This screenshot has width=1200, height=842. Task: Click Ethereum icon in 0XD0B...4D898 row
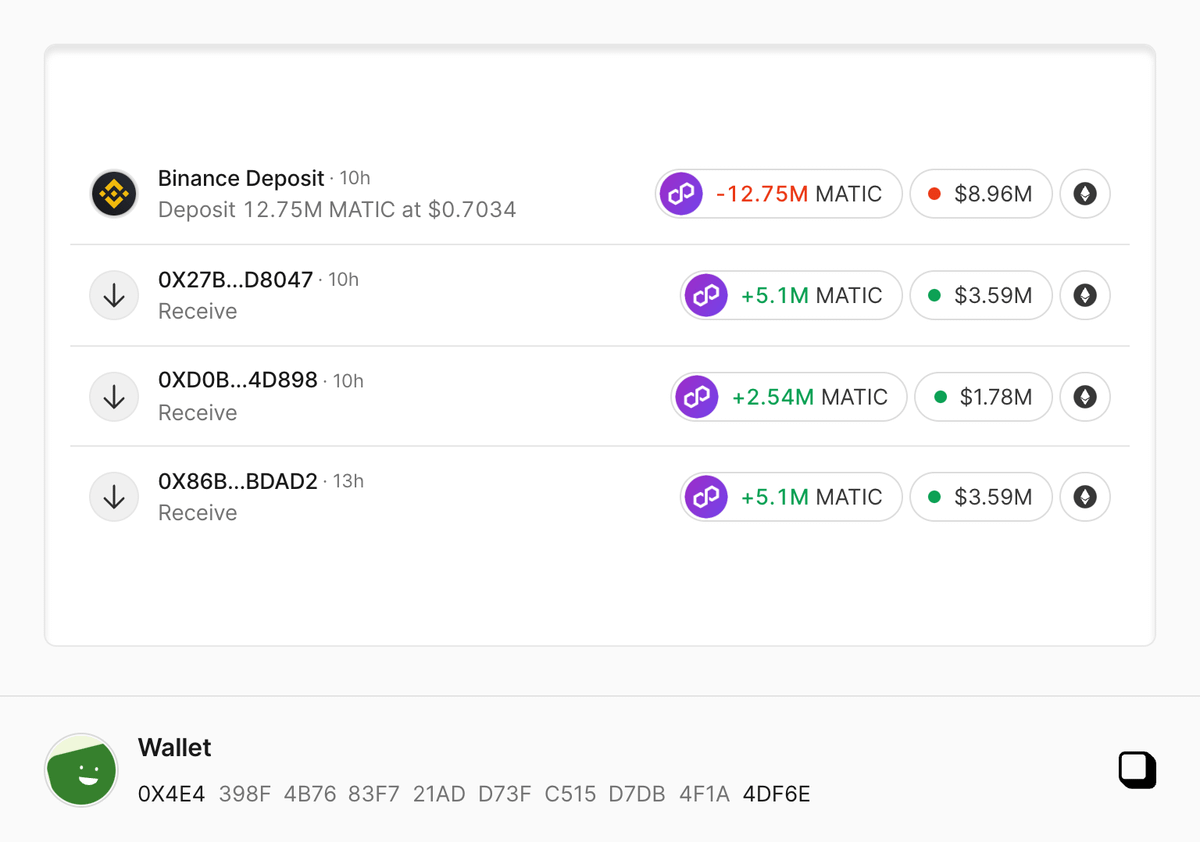(x=1085, y=397)
